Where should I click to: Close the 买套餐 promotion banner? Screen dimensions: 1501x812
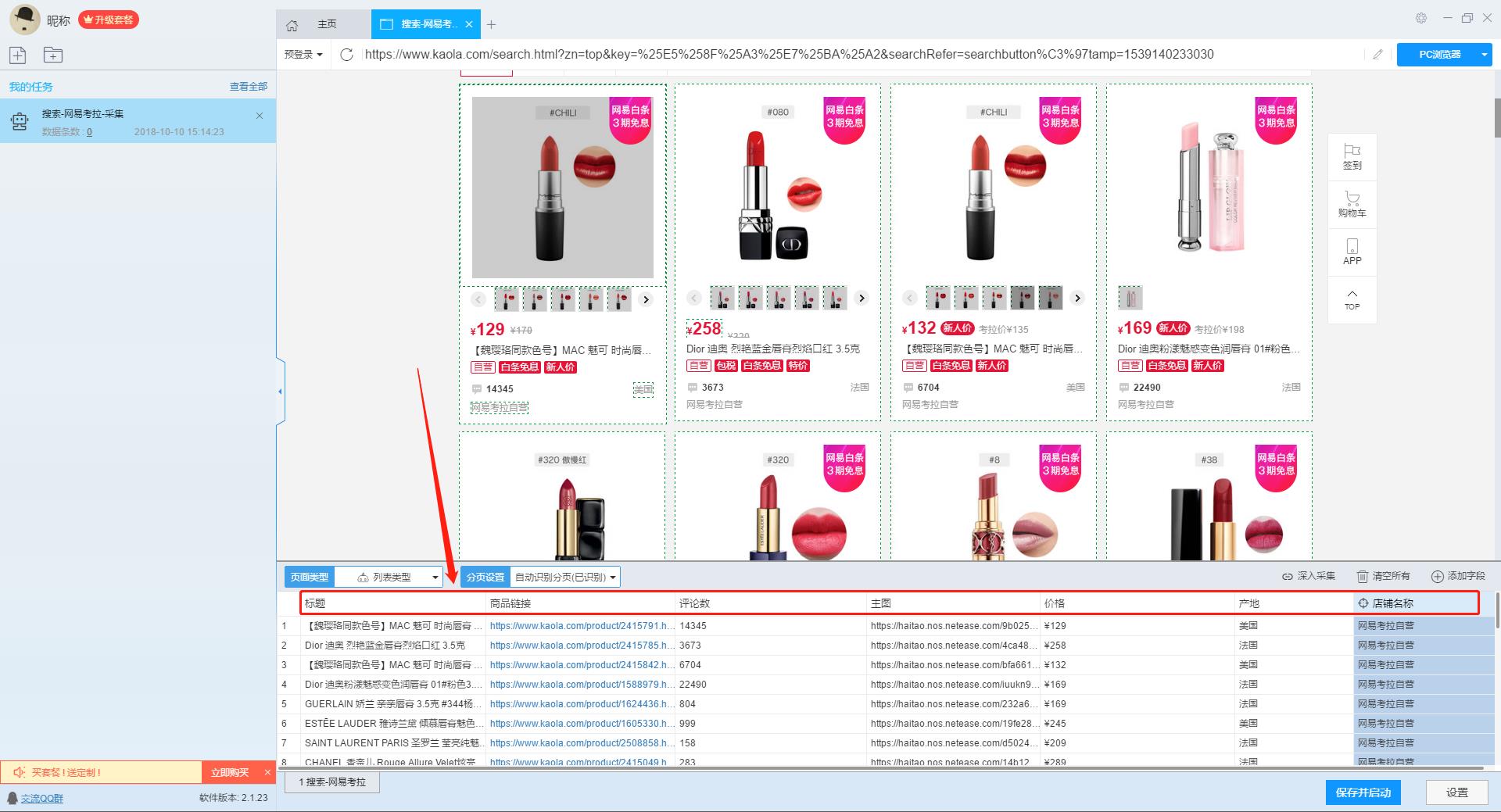(x=267, y=772)
